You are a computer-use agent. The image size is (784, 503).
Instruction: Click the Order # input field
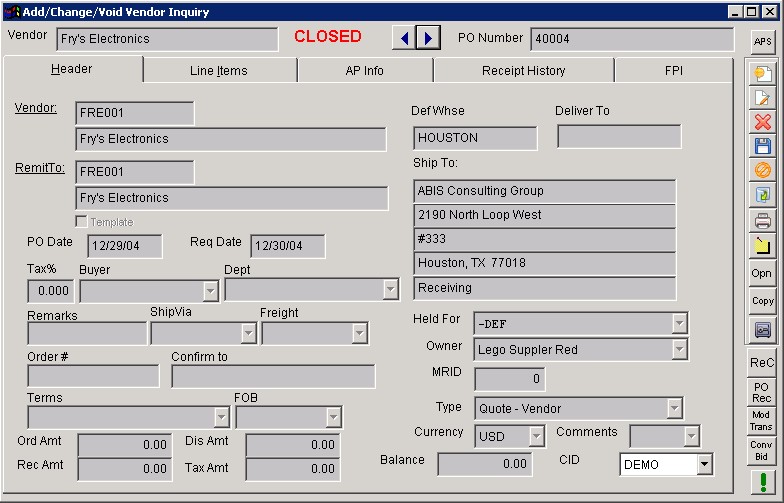click(93, 376)
